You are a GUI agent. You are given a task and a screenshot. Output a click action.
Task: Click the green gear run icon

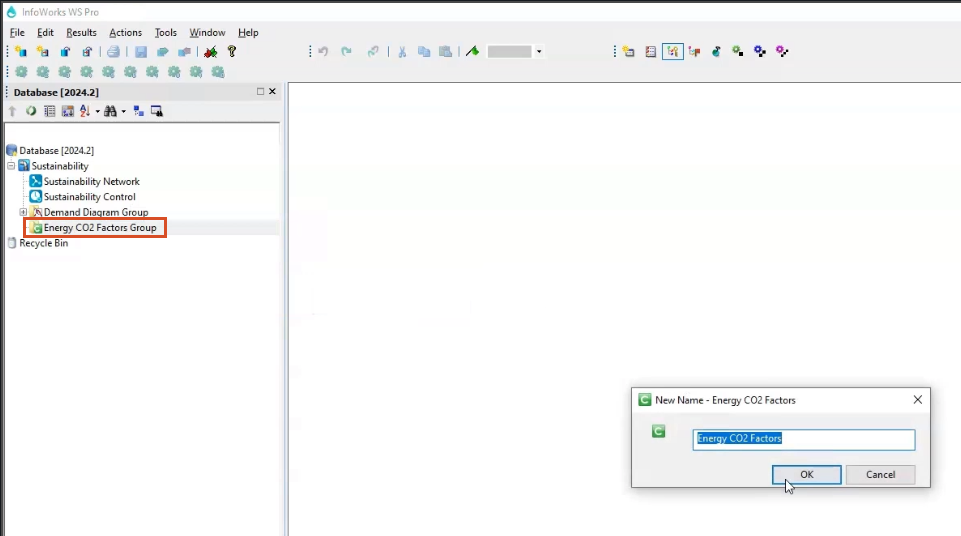pos(738,52)
